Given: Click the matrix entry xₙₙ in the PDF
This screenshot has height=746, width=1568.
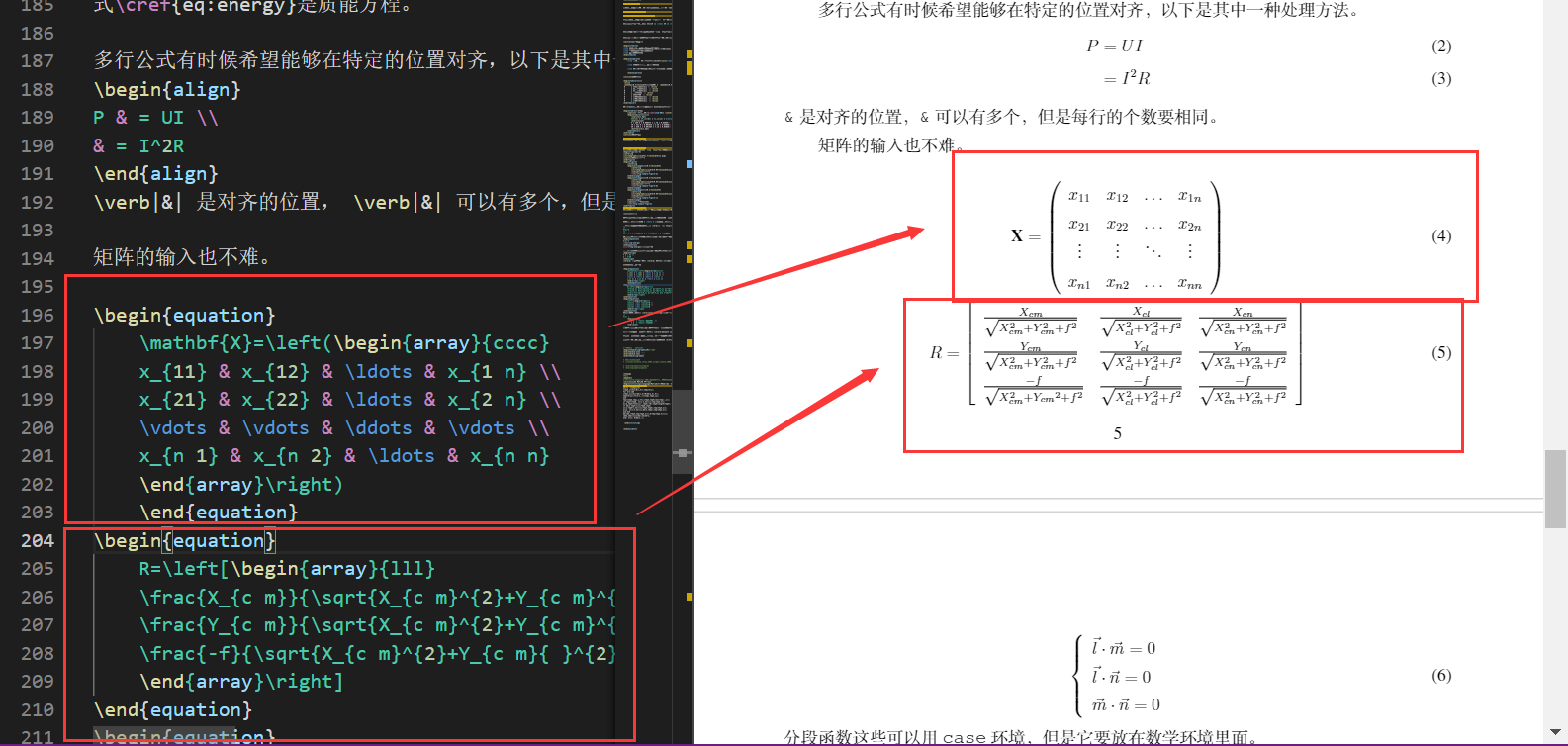Looking at the screenshot, I should click(1189, 284).
